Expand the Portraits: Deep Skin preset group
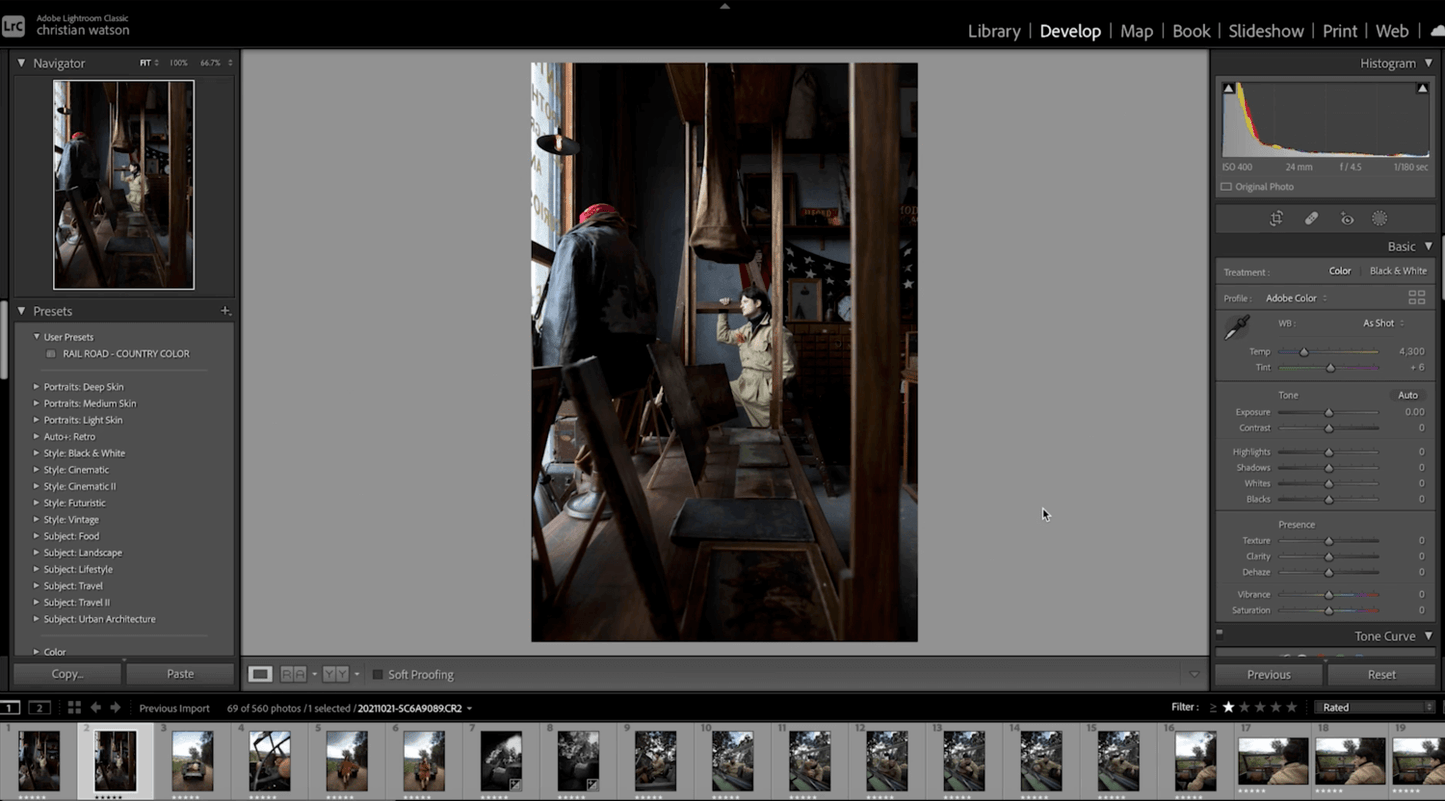The width and height of the screenshot is (1445, 801). (x=37, y=387)
